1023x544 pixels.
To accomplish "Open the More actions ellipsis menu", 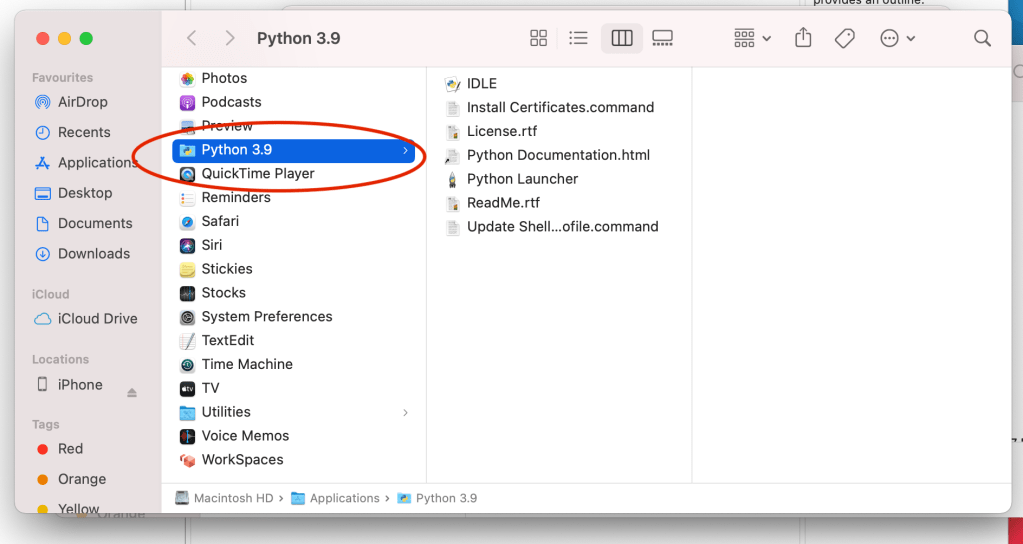I will (x=897, y=38).
